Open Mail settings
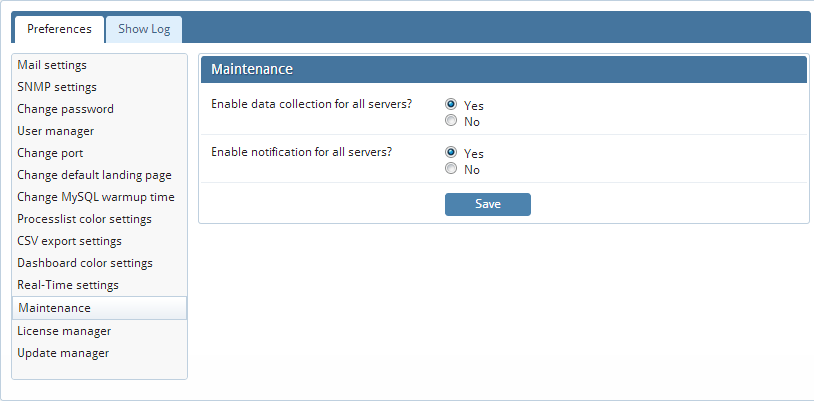Screen dimensions: 814x401 click(52, 65)
